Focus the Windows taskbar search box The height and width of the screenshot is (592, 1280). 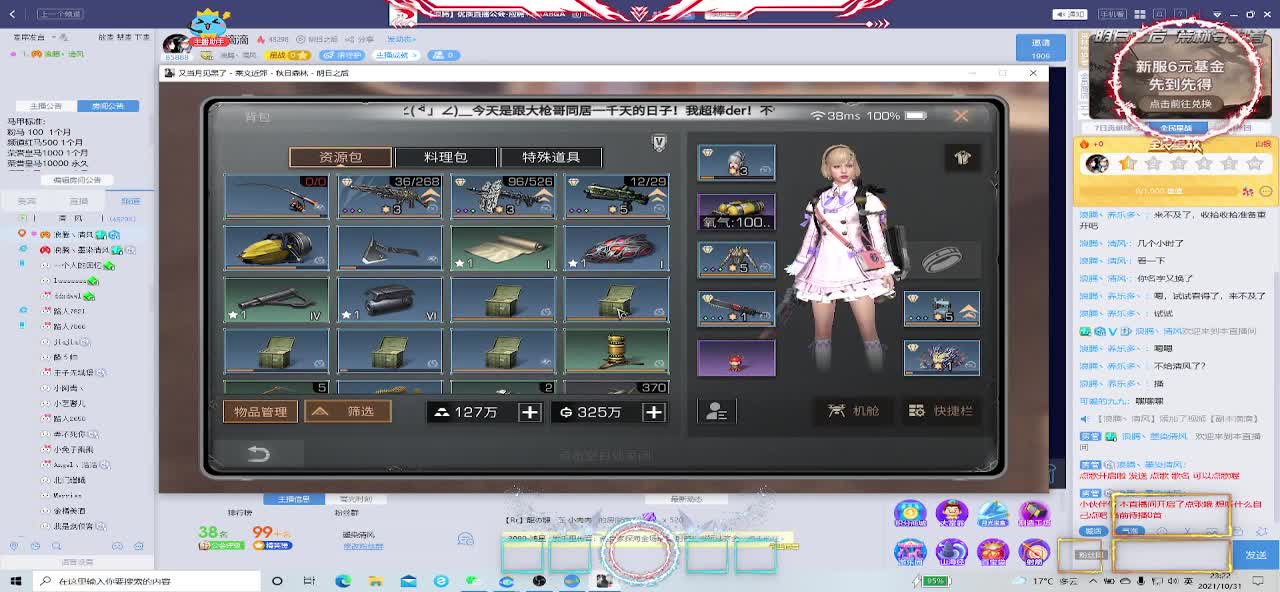148,581
